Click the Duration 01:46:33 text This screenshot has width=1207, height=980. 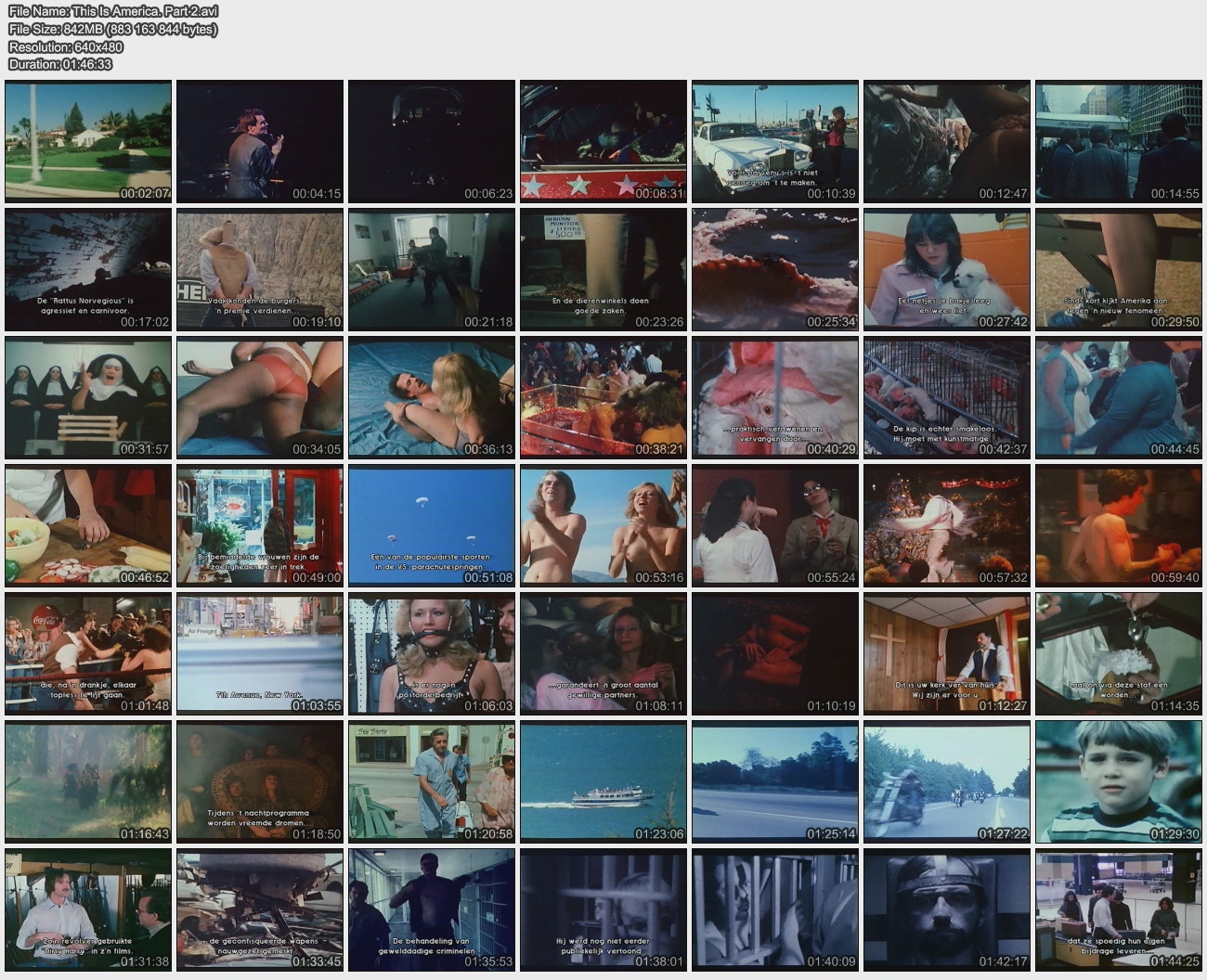coord(60,64)
